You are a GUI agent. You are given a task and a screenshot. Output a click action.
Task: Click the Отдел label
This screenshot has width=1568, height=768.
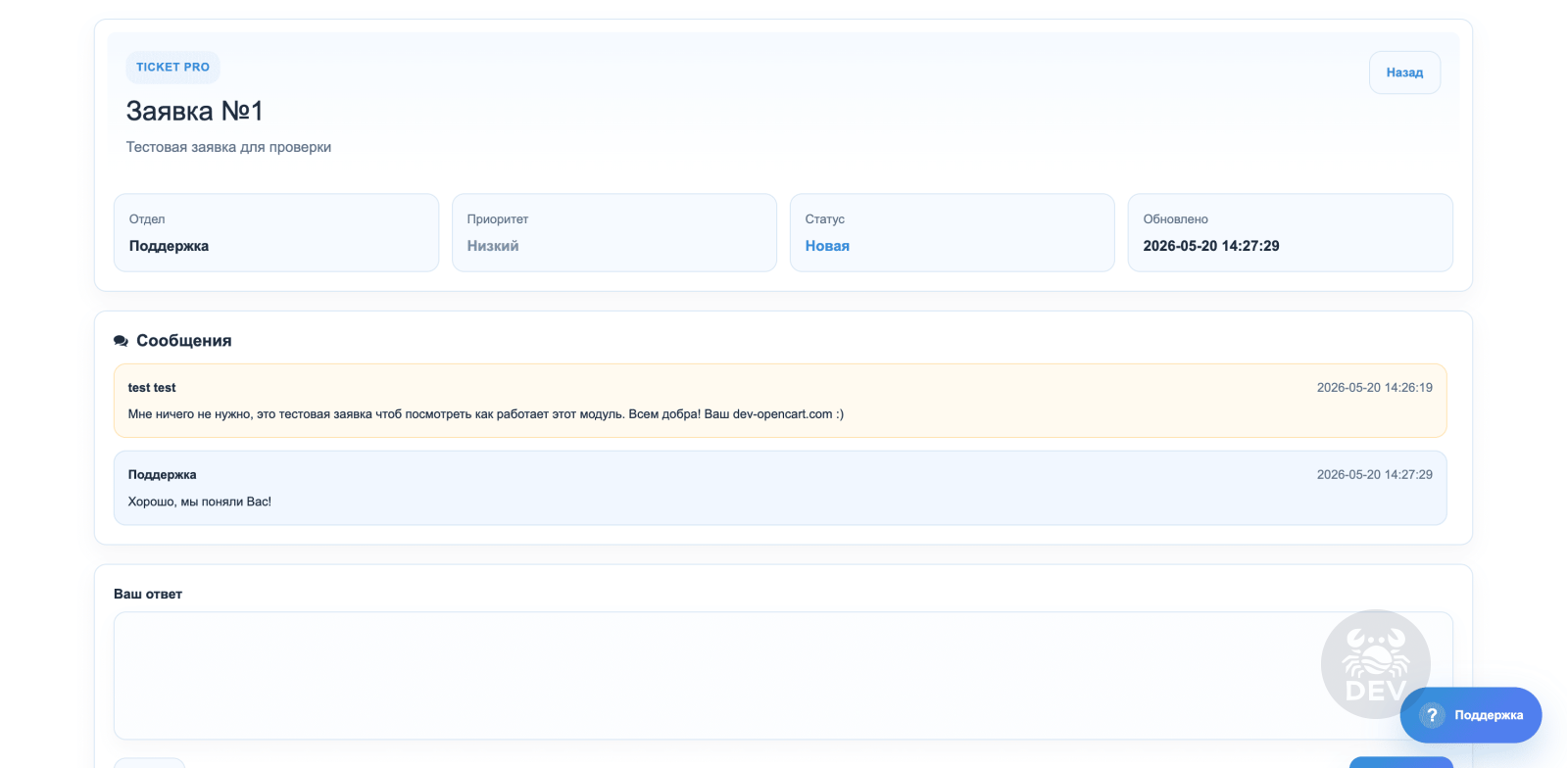[147, 219]
